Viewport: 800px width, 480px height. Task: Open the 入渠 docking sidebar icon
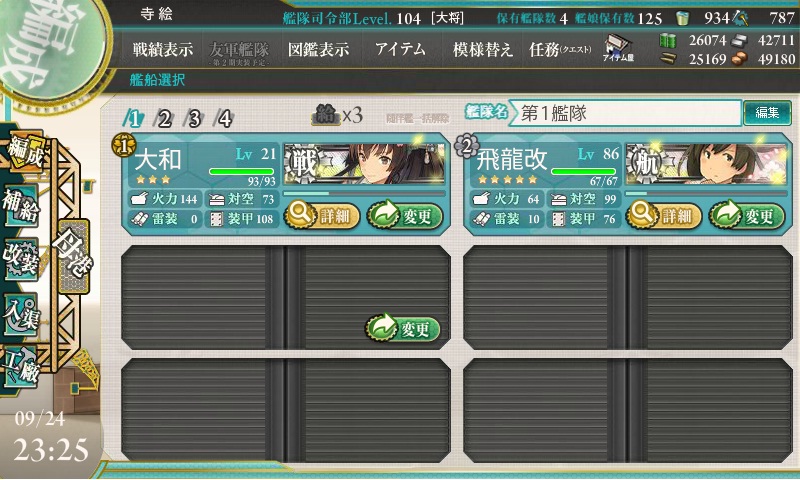tap(20, 314)
